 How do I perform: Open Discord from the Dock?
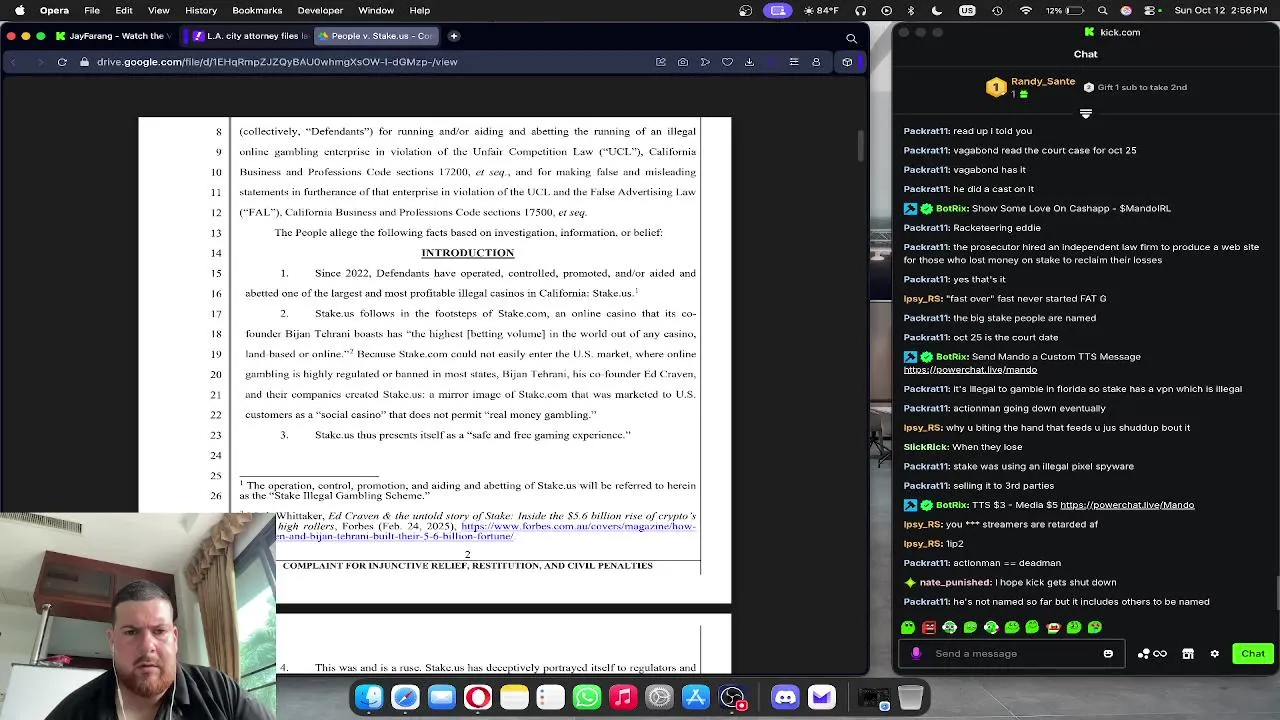[x=785, y=697]
